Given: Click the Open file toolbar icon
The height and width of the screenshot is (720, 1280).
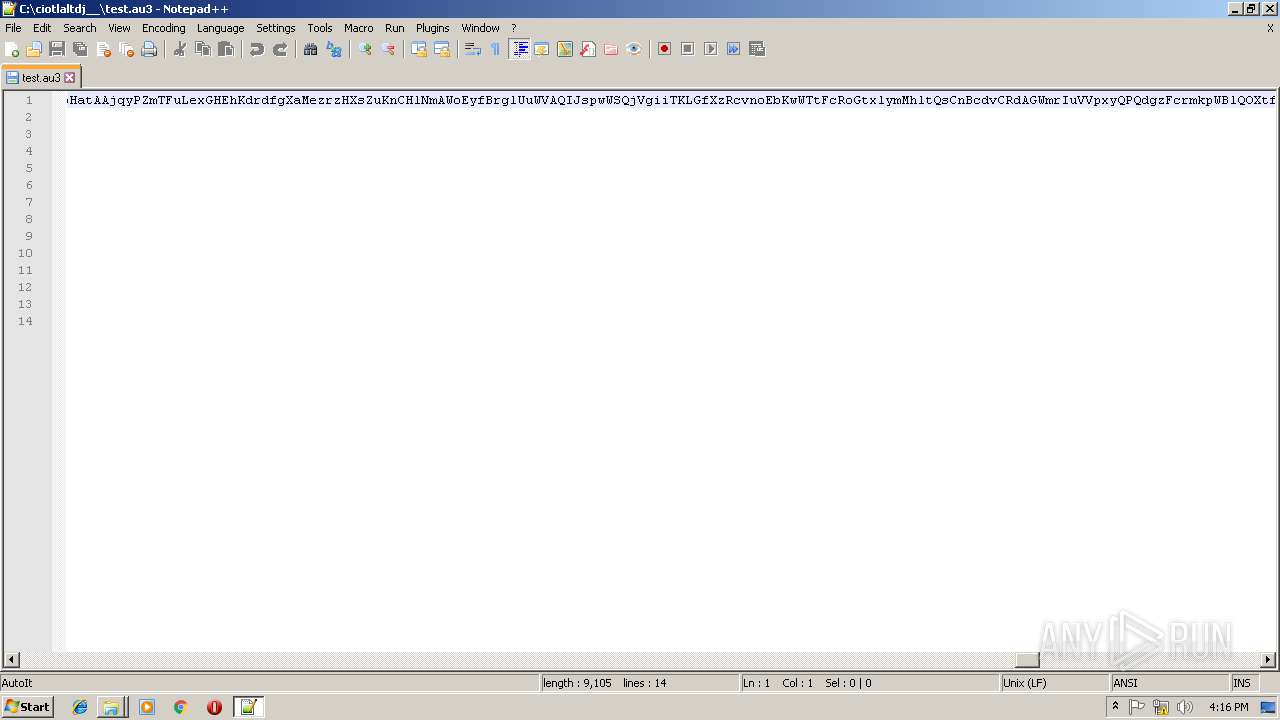Looking at the screenshot, I should coord(34,49).
